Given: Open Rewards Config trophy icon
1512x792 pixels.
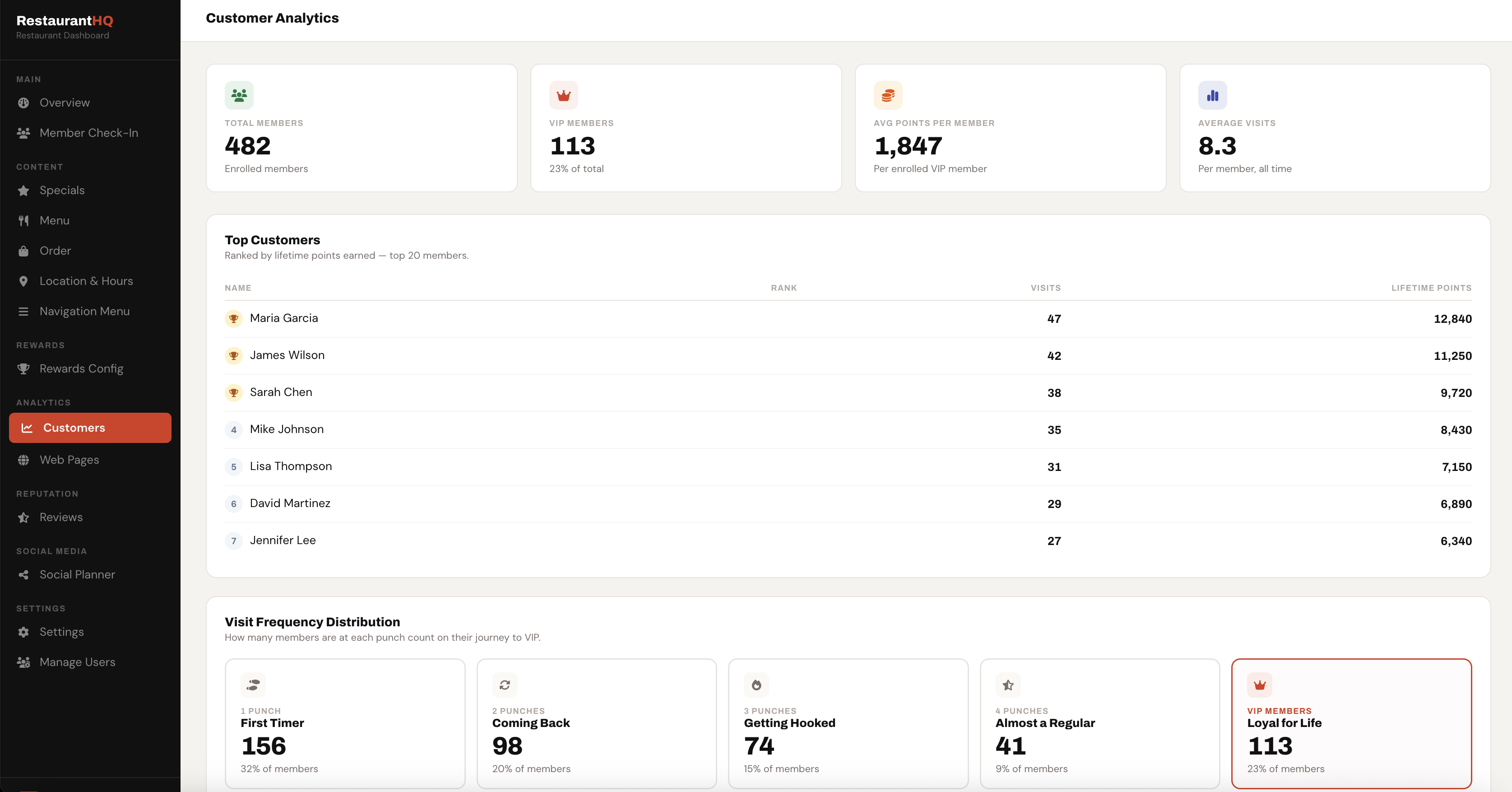Looking at the screenshot, I should click(23, 369).
